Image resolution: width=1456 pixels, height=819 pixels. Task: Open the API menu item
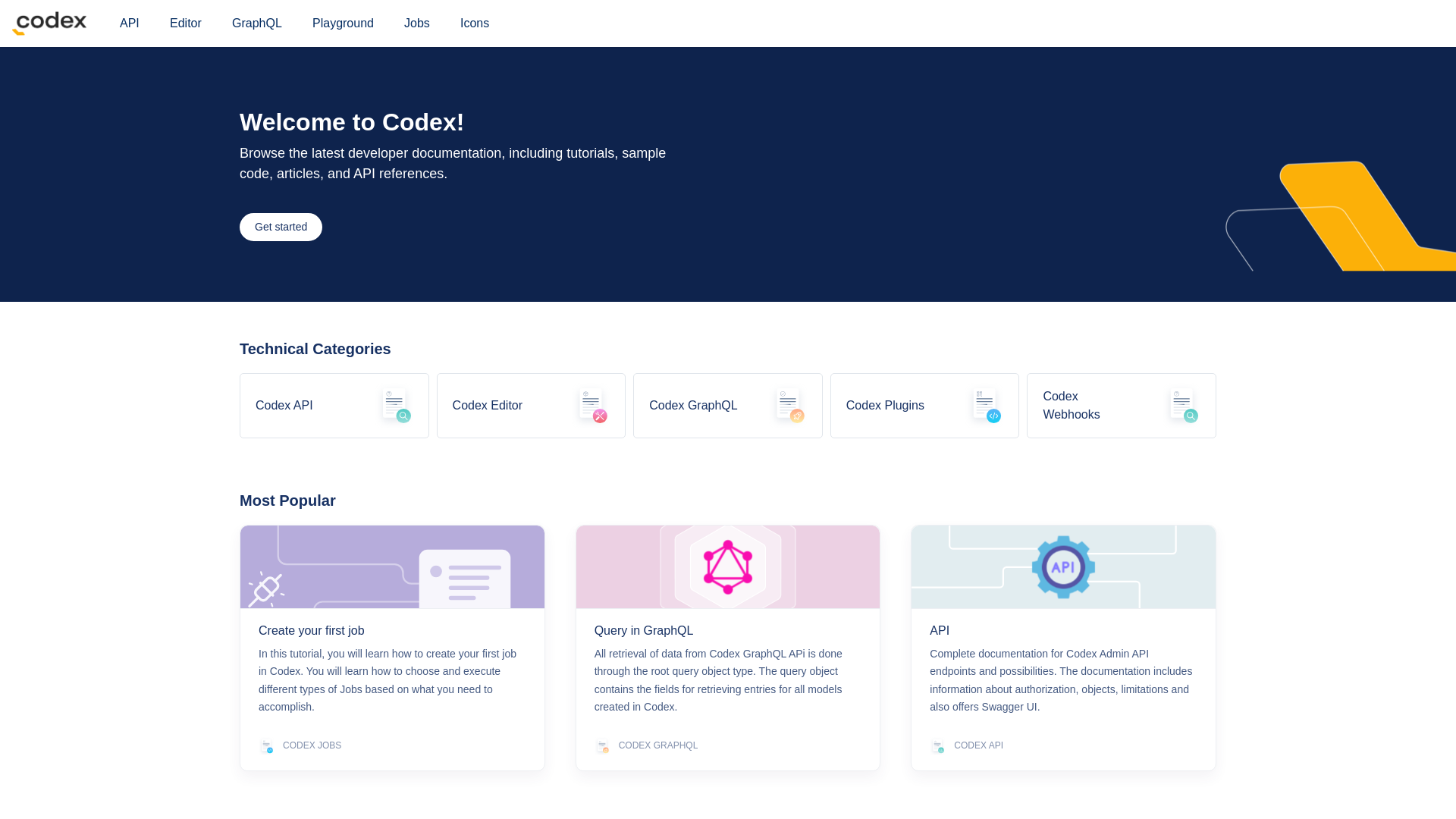pos(130,24)
